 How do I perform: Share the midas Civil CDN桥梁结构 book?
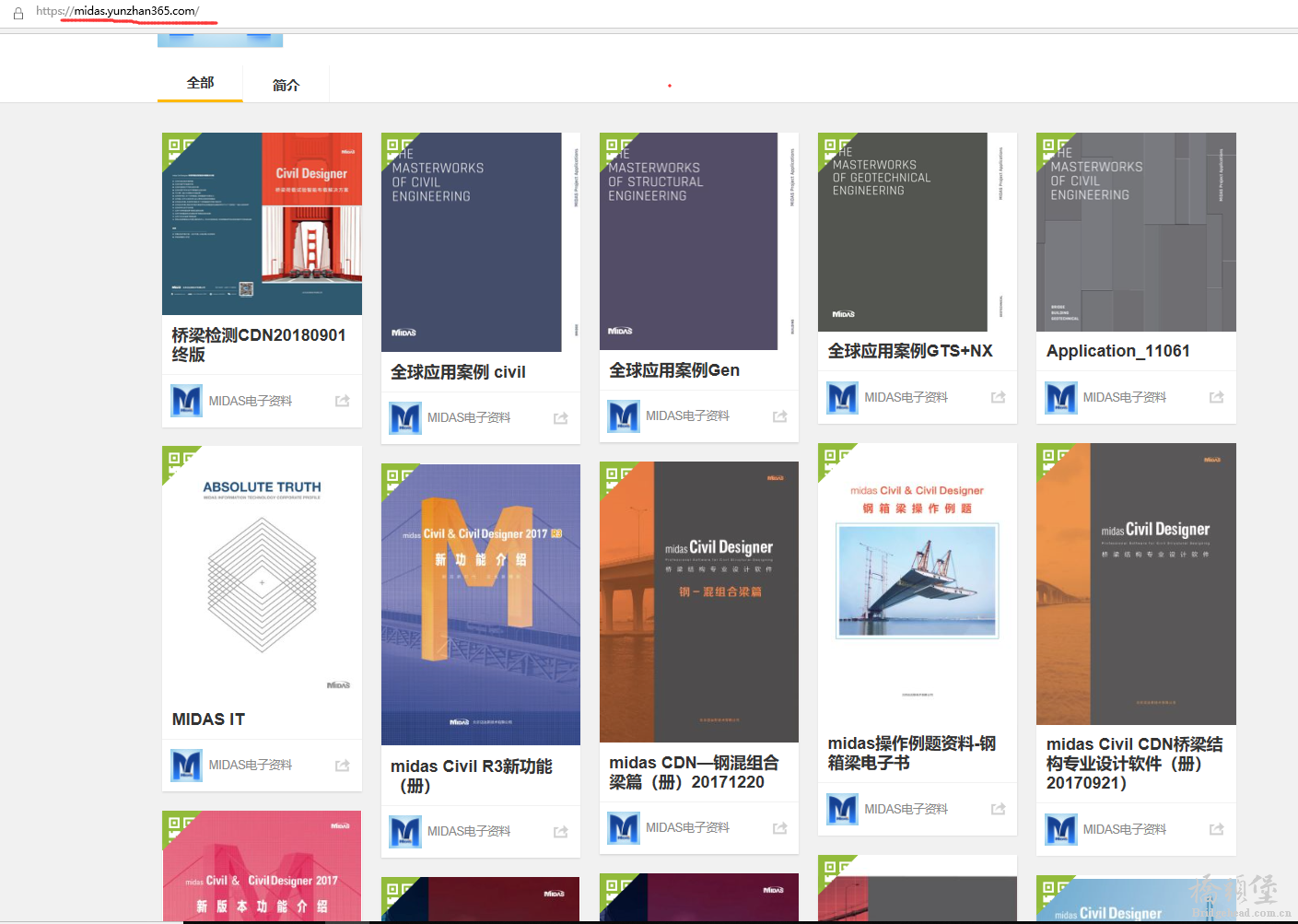click(1217, 829)
